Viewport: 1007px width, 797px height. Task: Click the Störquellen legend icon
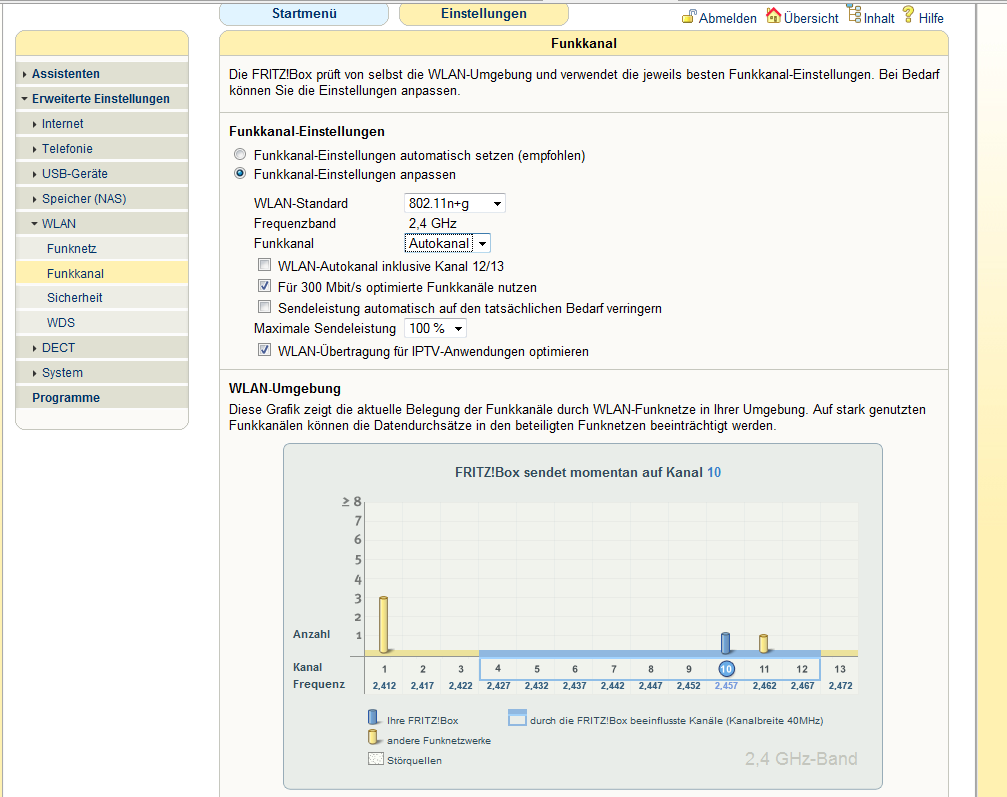point(376,759)
